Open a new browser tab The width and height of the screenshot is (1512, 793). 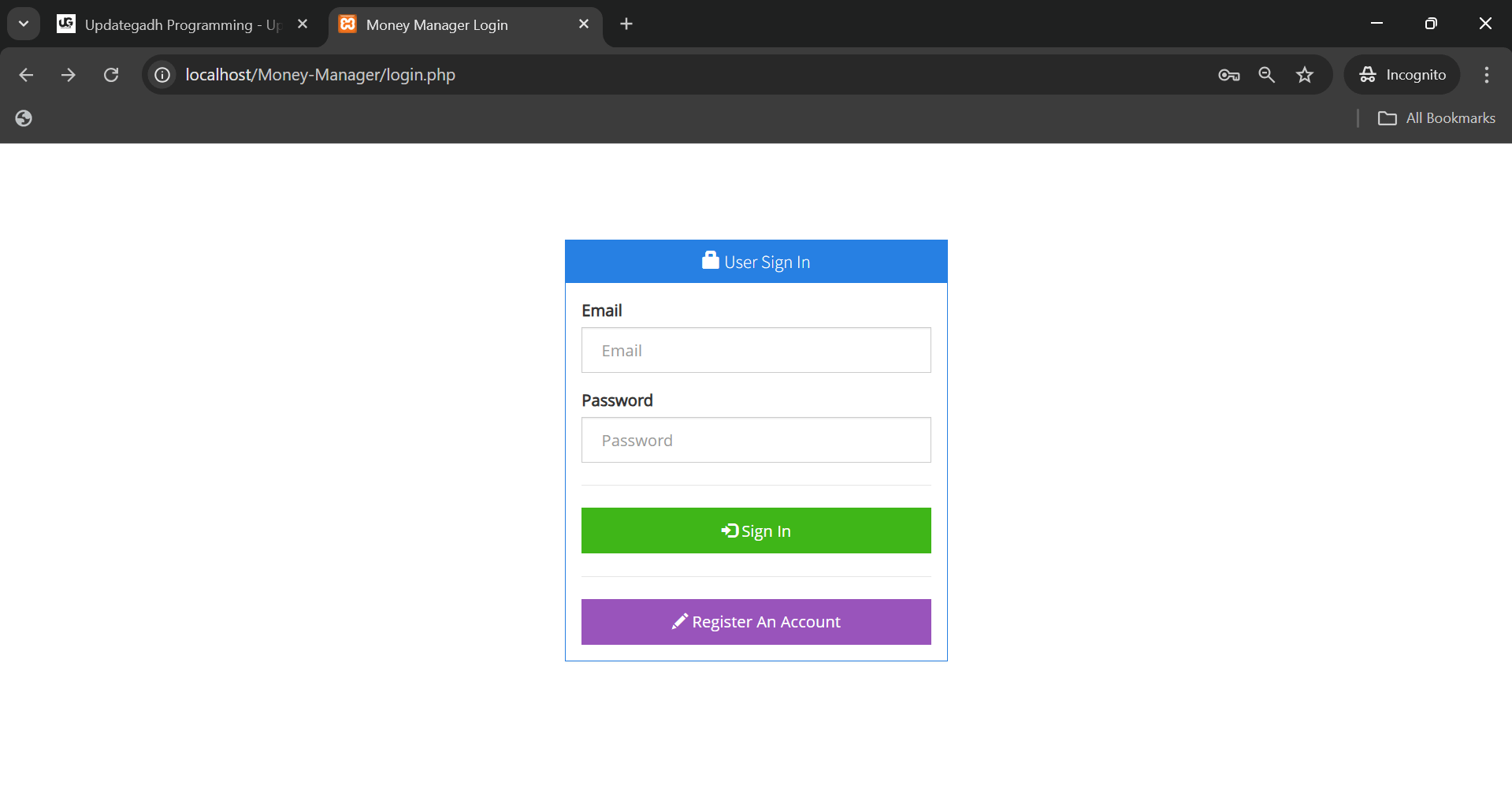[626, 24]
